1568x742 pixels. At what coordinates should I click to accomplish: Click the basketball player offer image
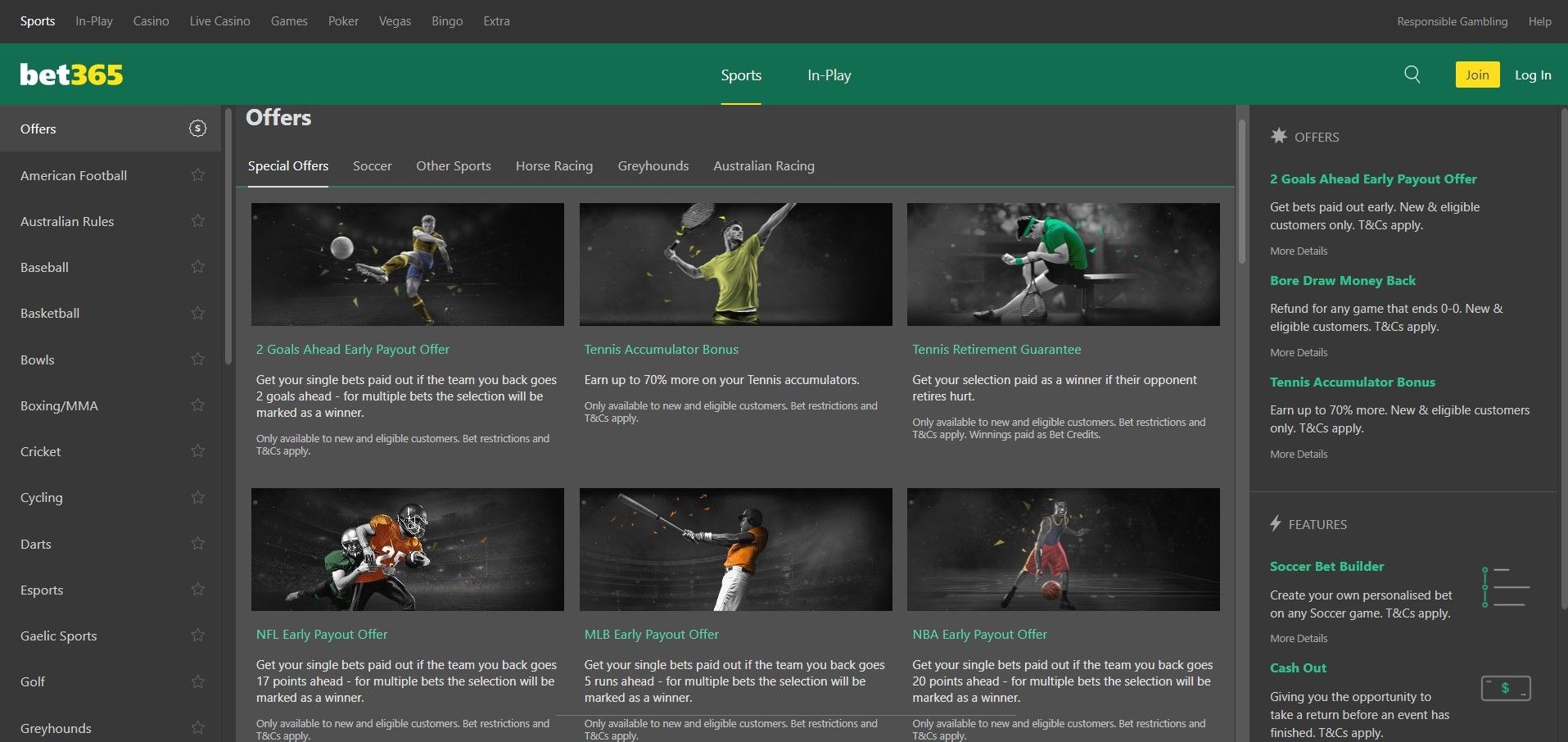point(1064,550)
